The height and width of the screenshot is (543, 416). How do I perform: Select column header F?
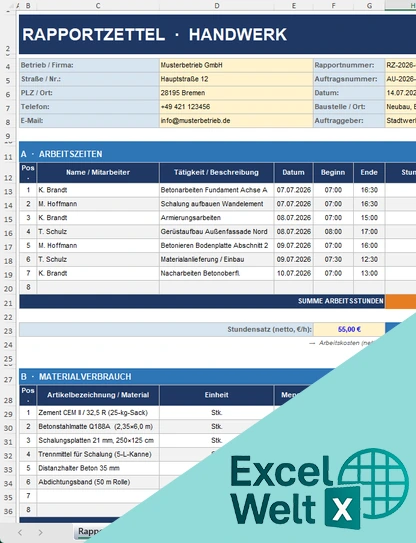[333, 6]
